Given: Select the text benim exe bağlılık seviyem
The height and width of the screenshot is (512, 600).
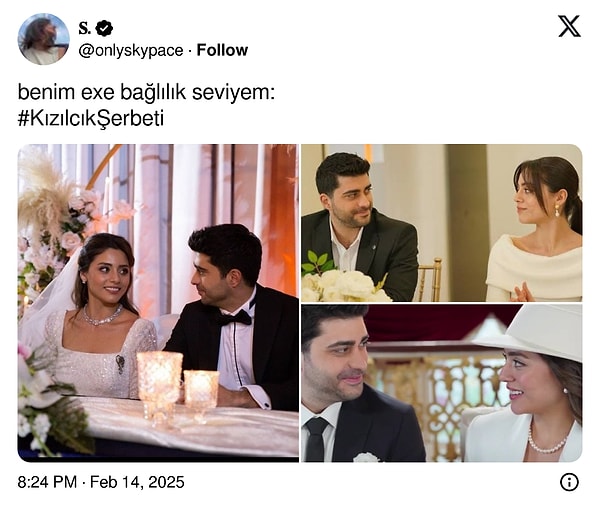Looking at the screenshot, I should click(x=146, y=93).
